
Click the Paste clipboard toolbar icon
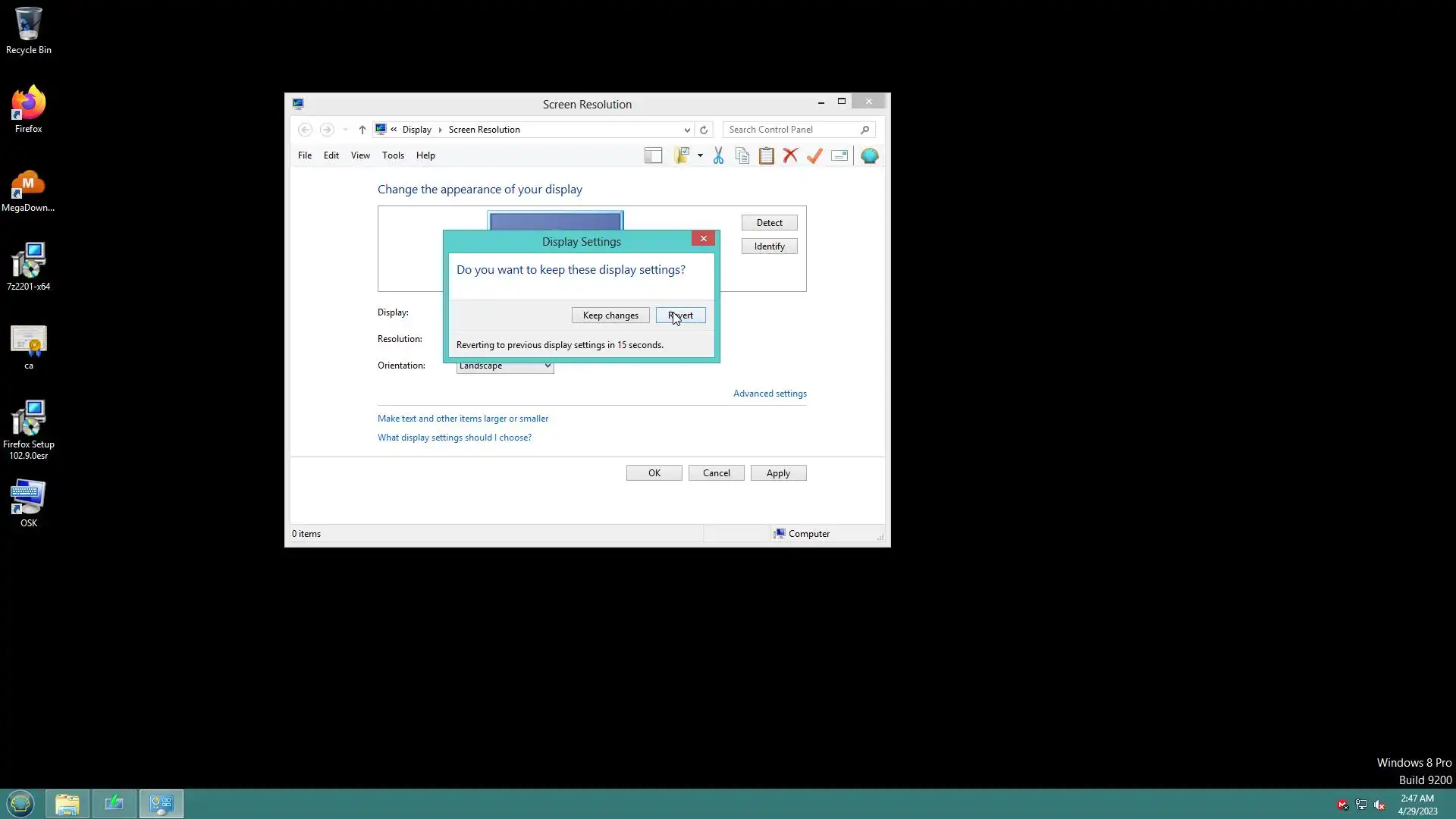tap(767, 155)
